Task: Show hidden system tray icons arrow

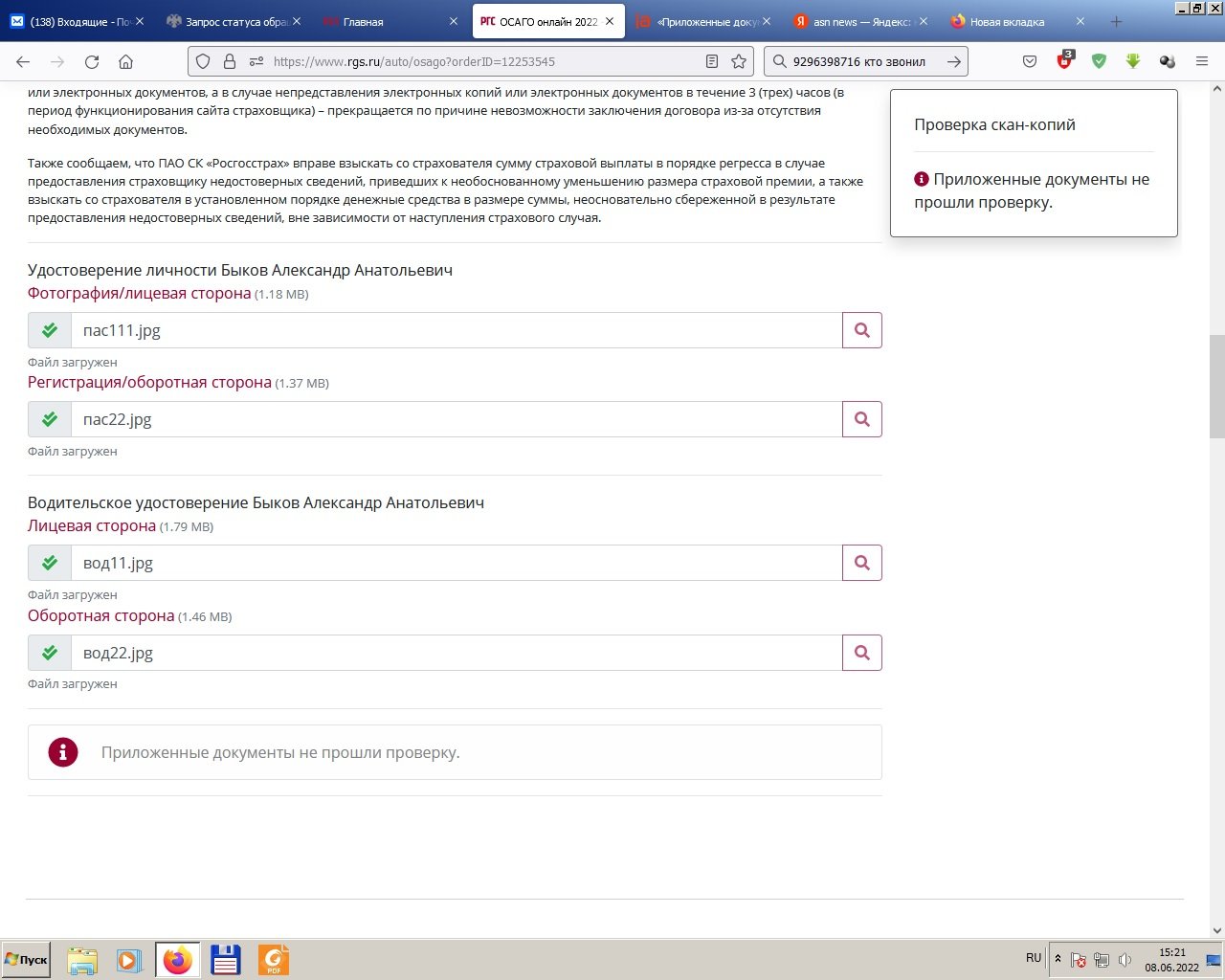Action: tap(1058, 958)
